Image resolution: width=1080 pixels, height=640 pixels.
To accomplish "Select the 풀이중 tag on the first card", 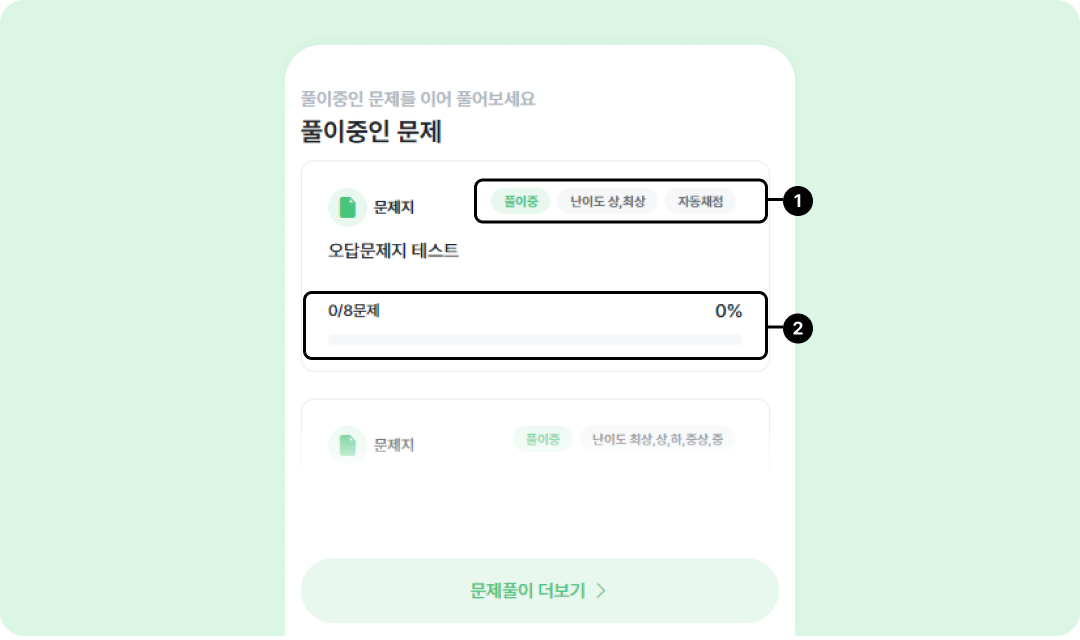I will 521,201.
